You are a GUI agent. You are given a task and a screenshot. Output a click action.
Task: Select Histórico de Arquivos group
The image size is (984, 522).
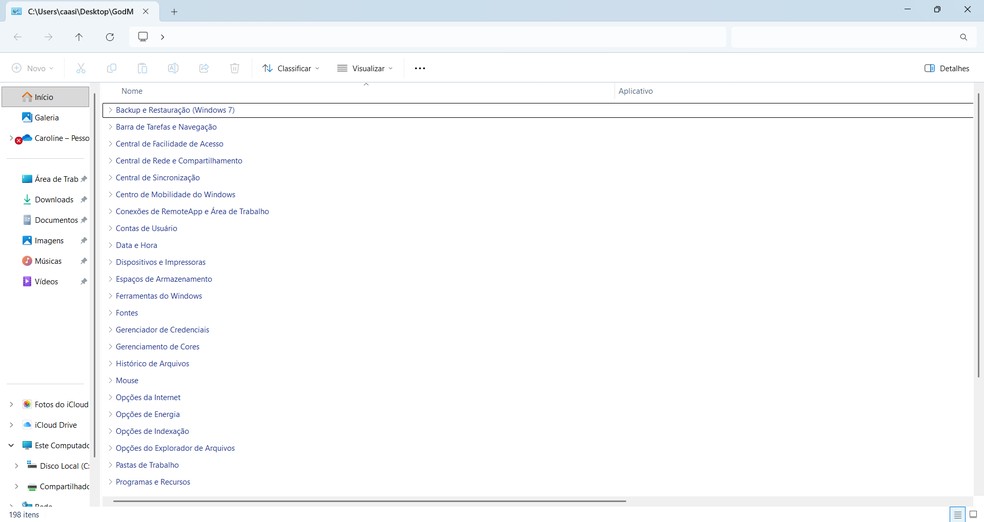click(152, 364)
